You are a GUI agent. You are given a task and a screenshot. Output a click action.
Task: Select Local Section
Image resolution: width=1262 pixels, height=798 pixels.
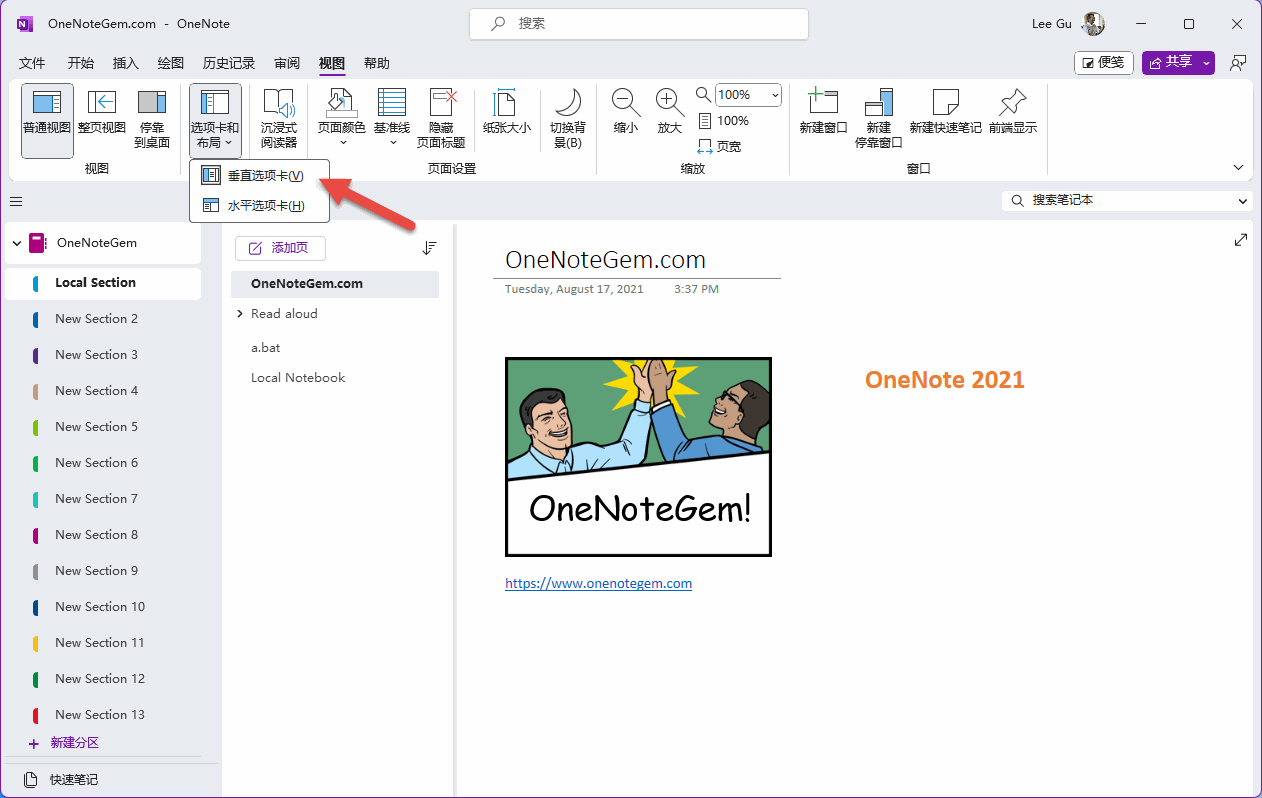point(103,283)
